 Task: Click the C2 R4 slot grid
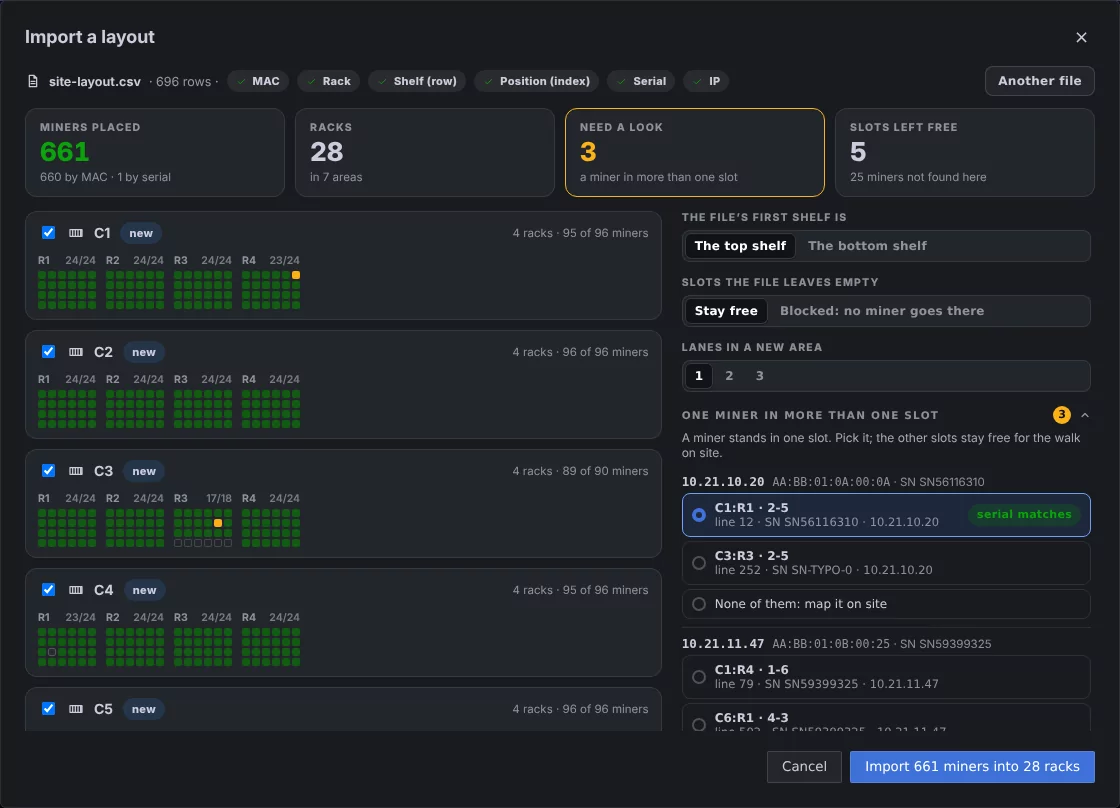[271, 409]
